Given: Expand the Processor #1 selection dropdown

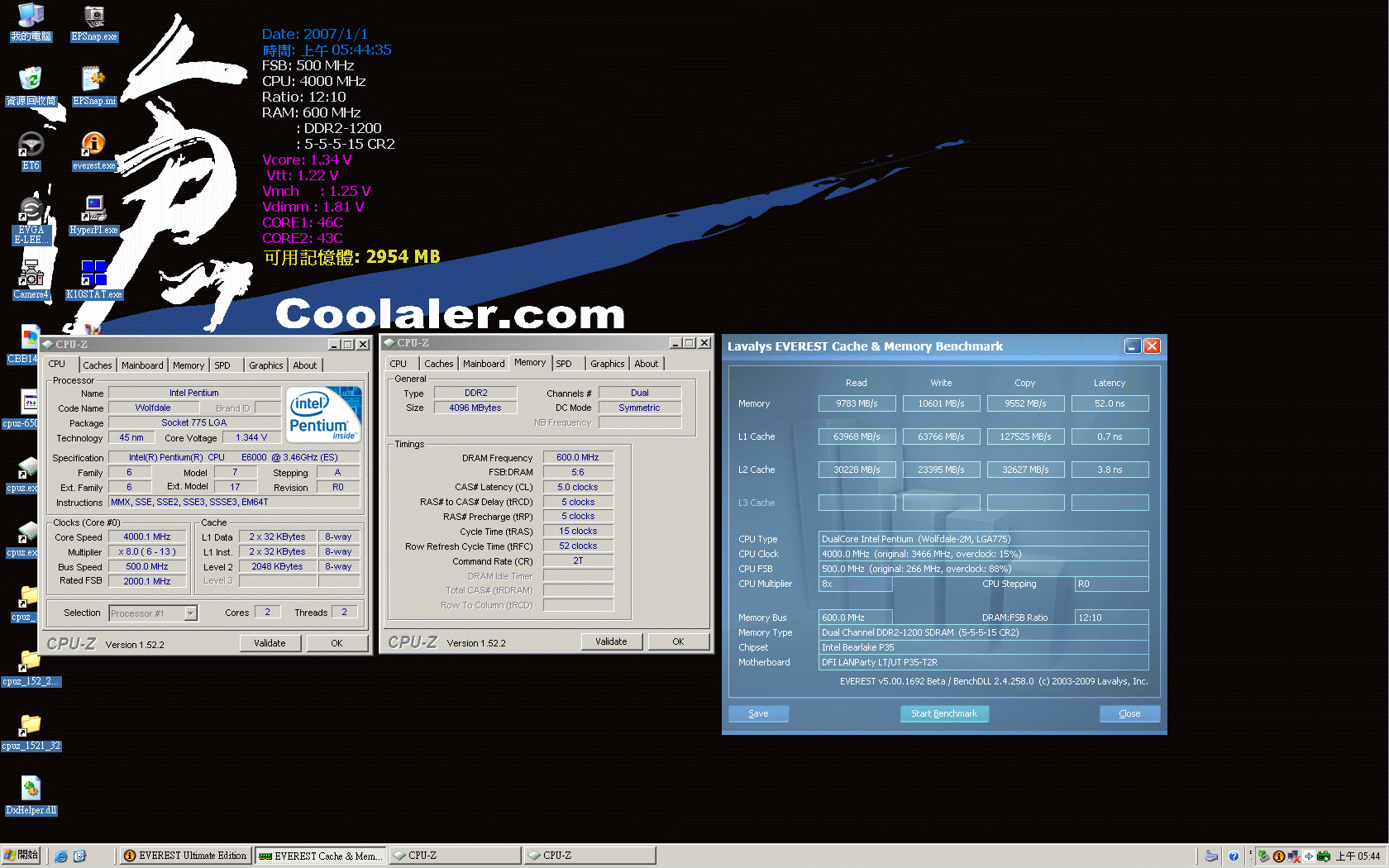Looking at the screenshot, I should (191, 613).
